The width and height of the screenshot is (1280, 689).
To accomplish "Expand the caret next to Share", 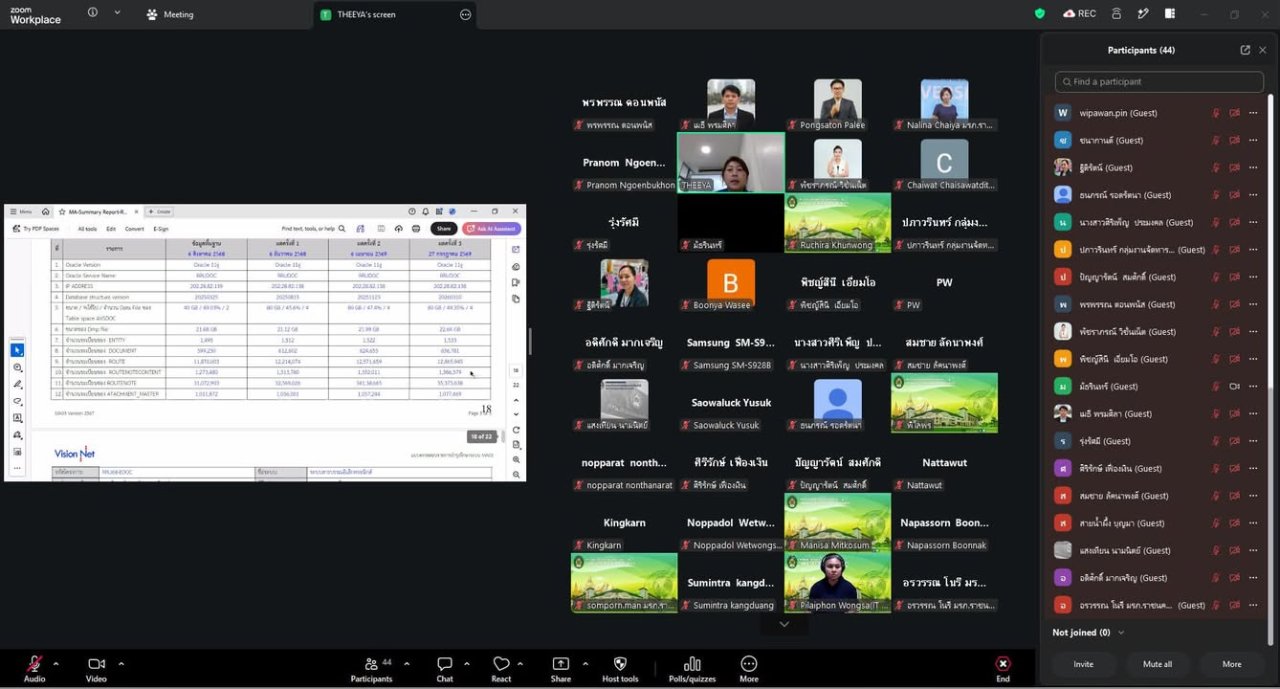I will 584,663.
